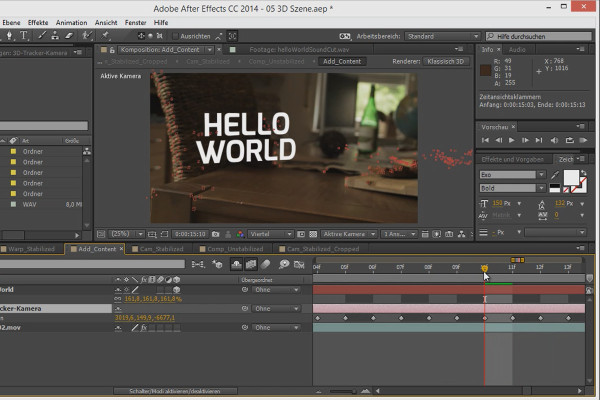Open the 25% magnification dropdown
The height and width of the screenshot is (400, 600).
(127, 234)
